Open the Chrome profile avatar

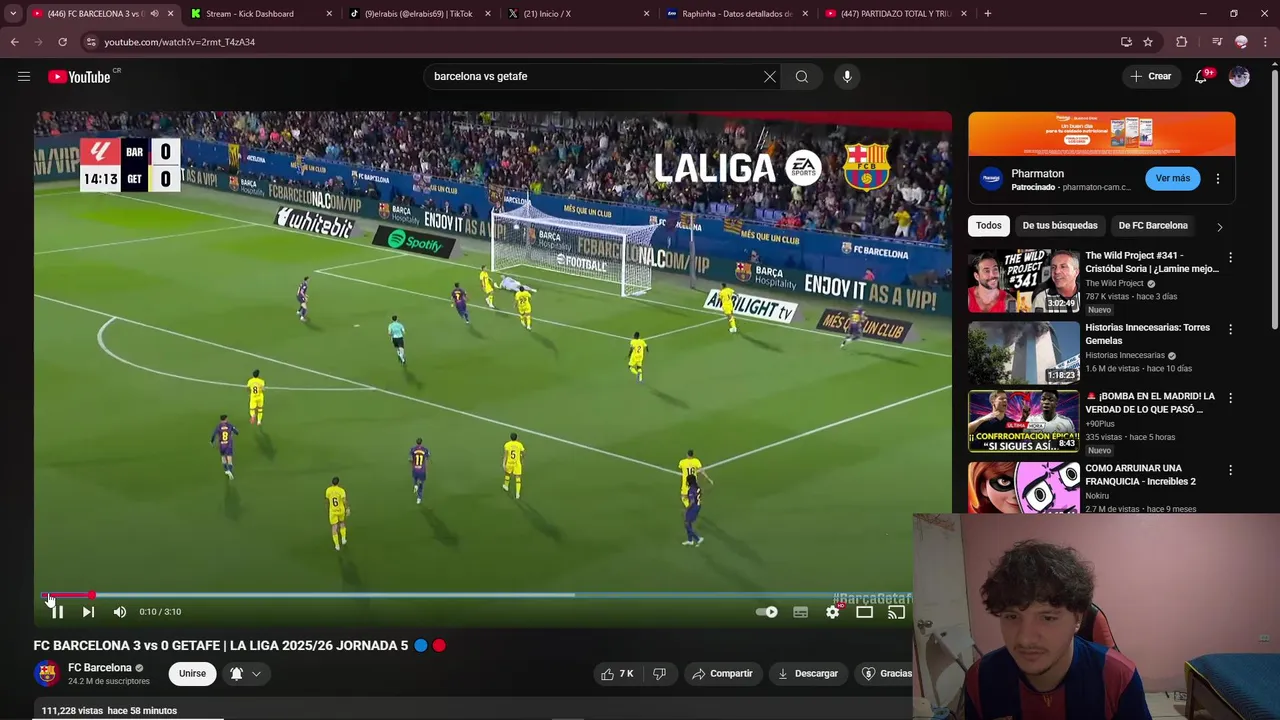point(1241,42)
